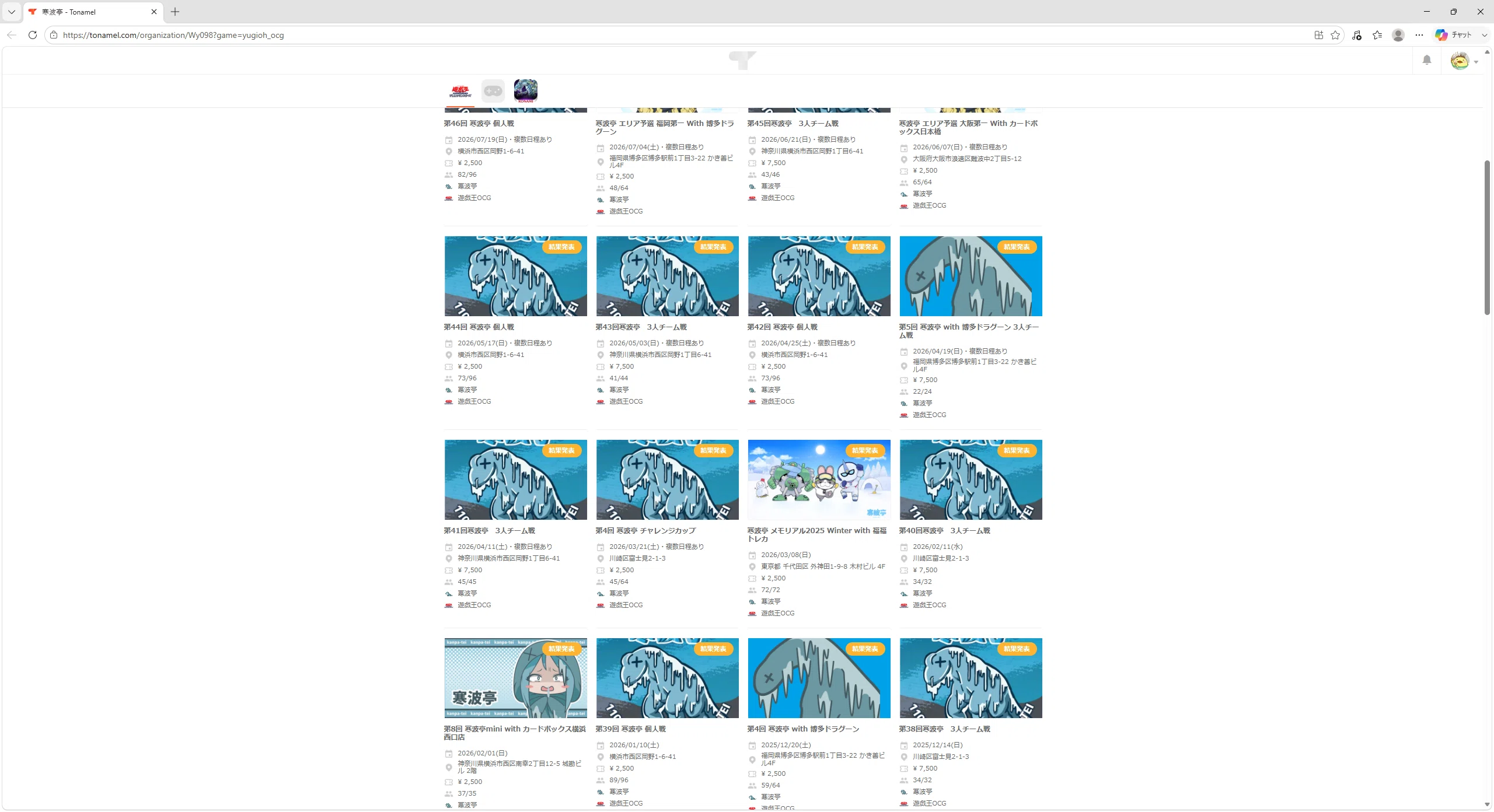The height and width of the screenshot is (812, 1494).
Task: Open 寒波亭 エリア予選 大阪第一 tournament
Action: pos(968,127)
